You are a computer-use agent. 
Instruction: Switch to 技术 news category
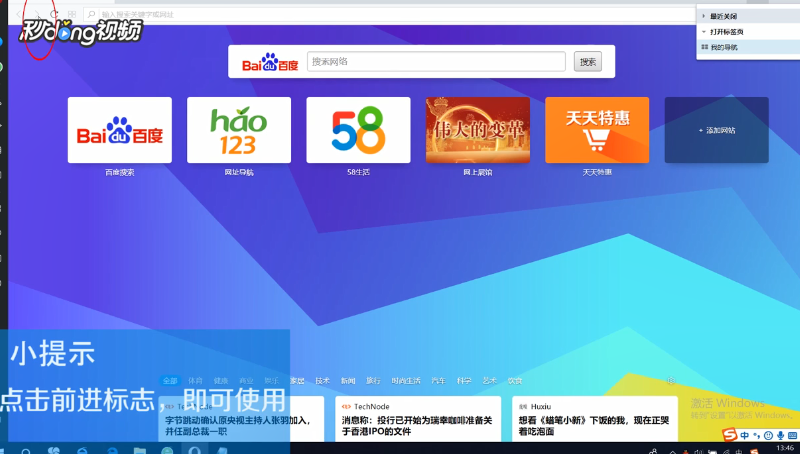322,381
